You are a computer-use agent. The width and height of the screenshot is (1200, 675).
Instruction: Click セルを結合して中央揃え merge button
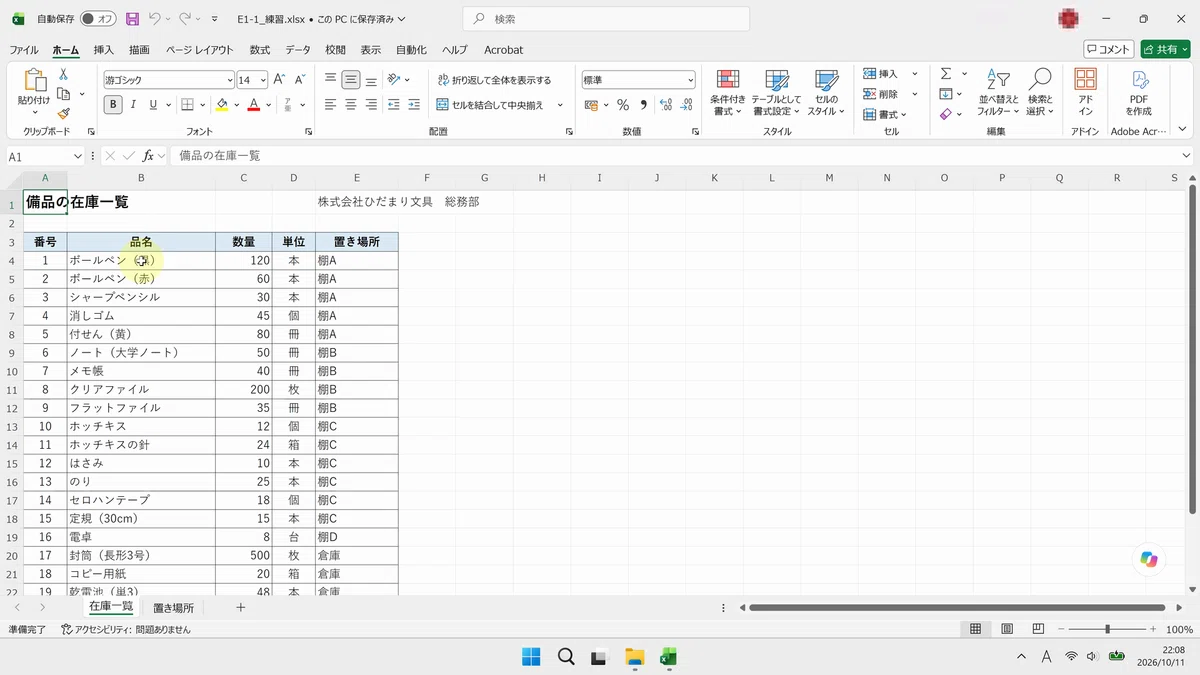[x=491, y=104]
